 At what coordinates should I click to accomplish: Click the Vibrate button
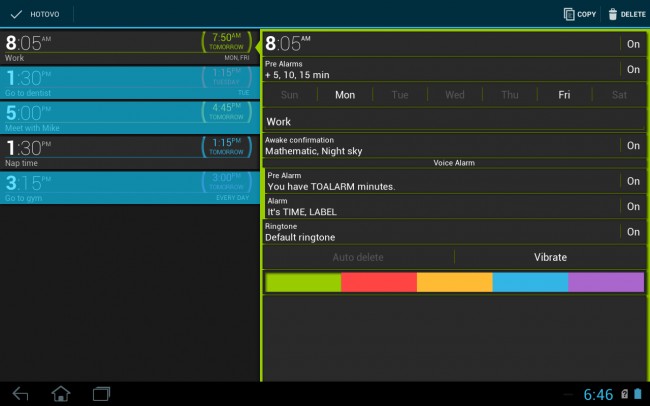(550, 257)
